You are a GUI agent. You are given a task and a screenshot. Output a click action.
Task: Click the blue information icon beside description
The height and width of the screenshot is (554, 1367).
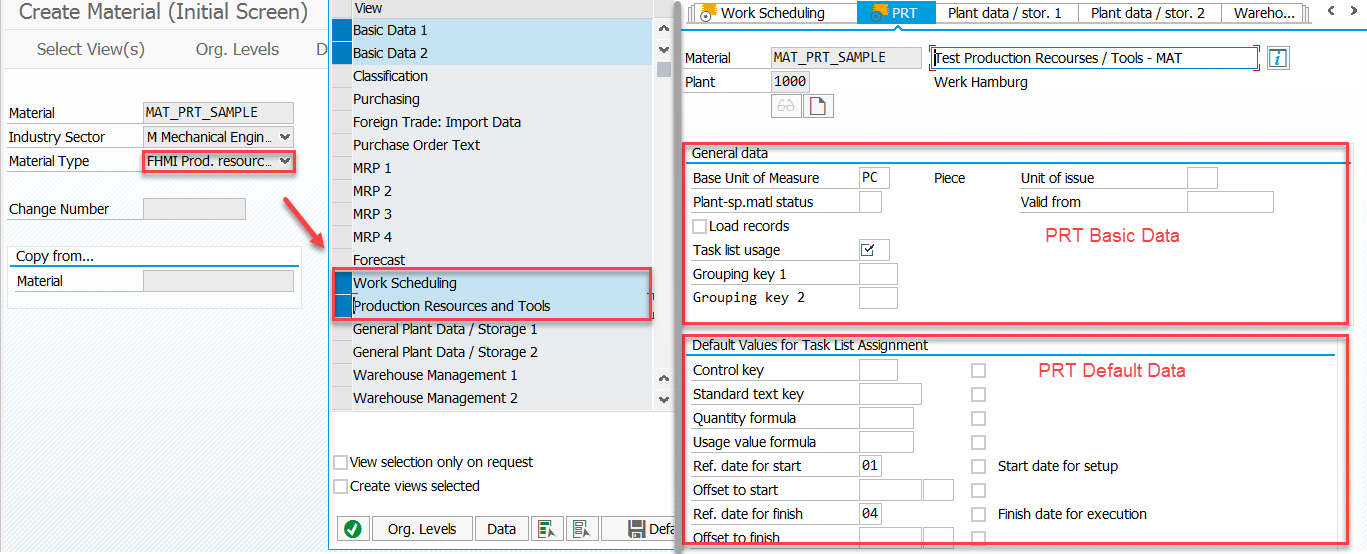pyautogui.click(x=1277, y=58)
